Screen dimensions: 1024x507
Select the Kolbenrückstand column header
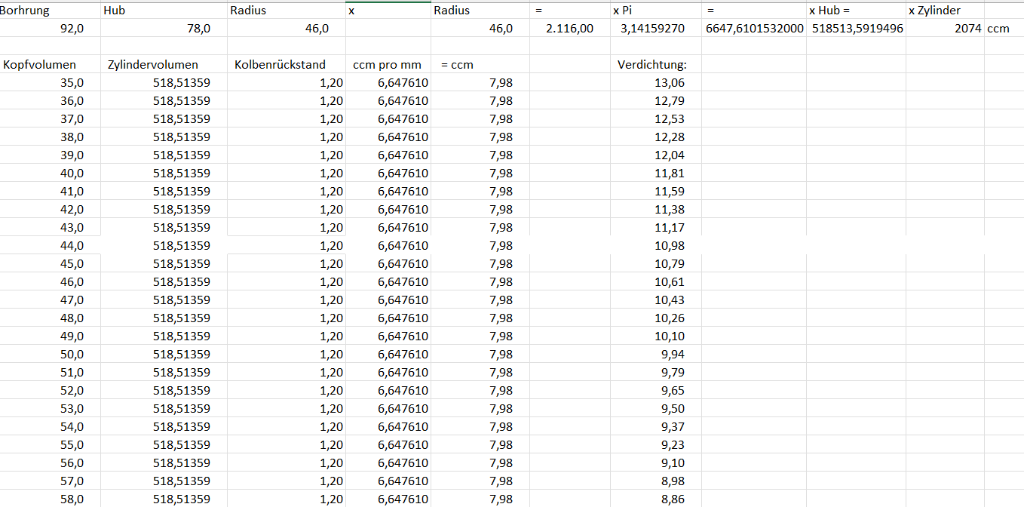tap(286, 65)
